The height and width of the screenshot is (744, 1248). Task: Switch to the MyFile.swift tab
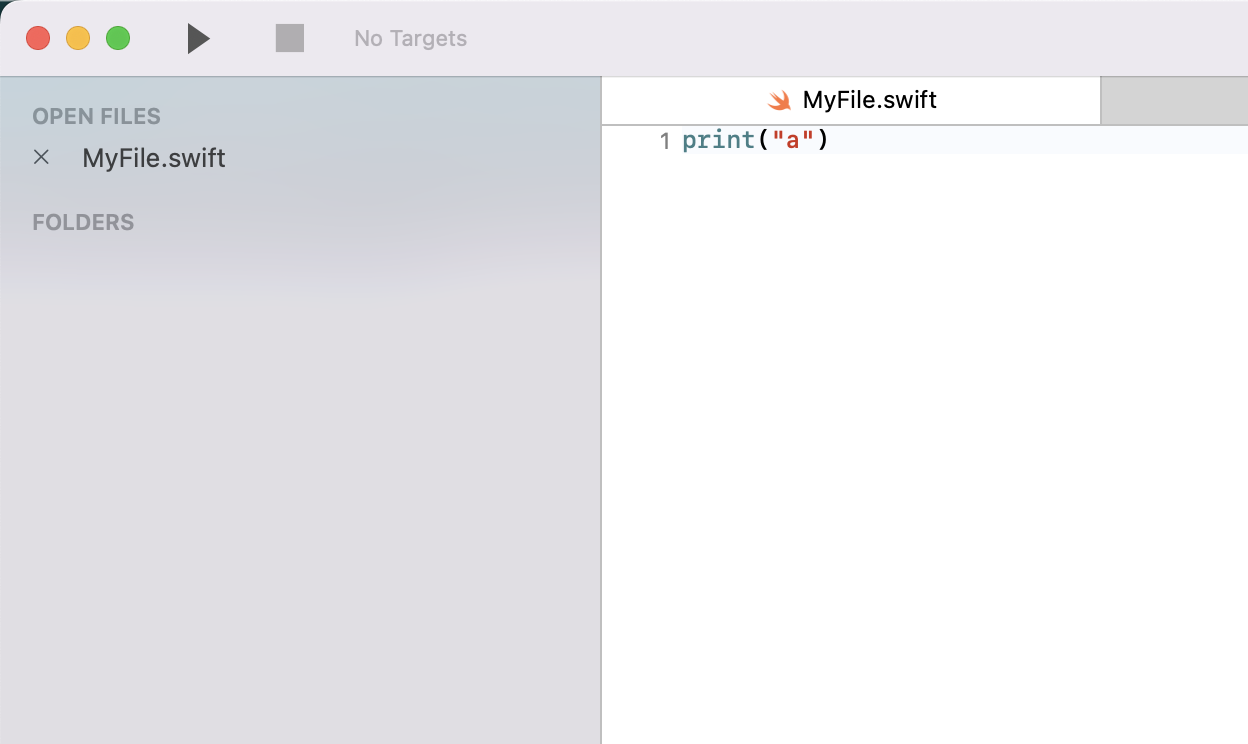point(867,100)
